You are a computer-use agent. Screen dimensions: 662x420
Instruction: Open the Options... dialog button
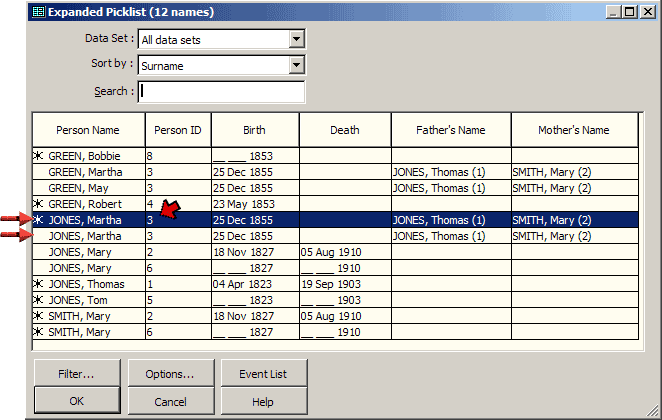click(x=169, y=374)
